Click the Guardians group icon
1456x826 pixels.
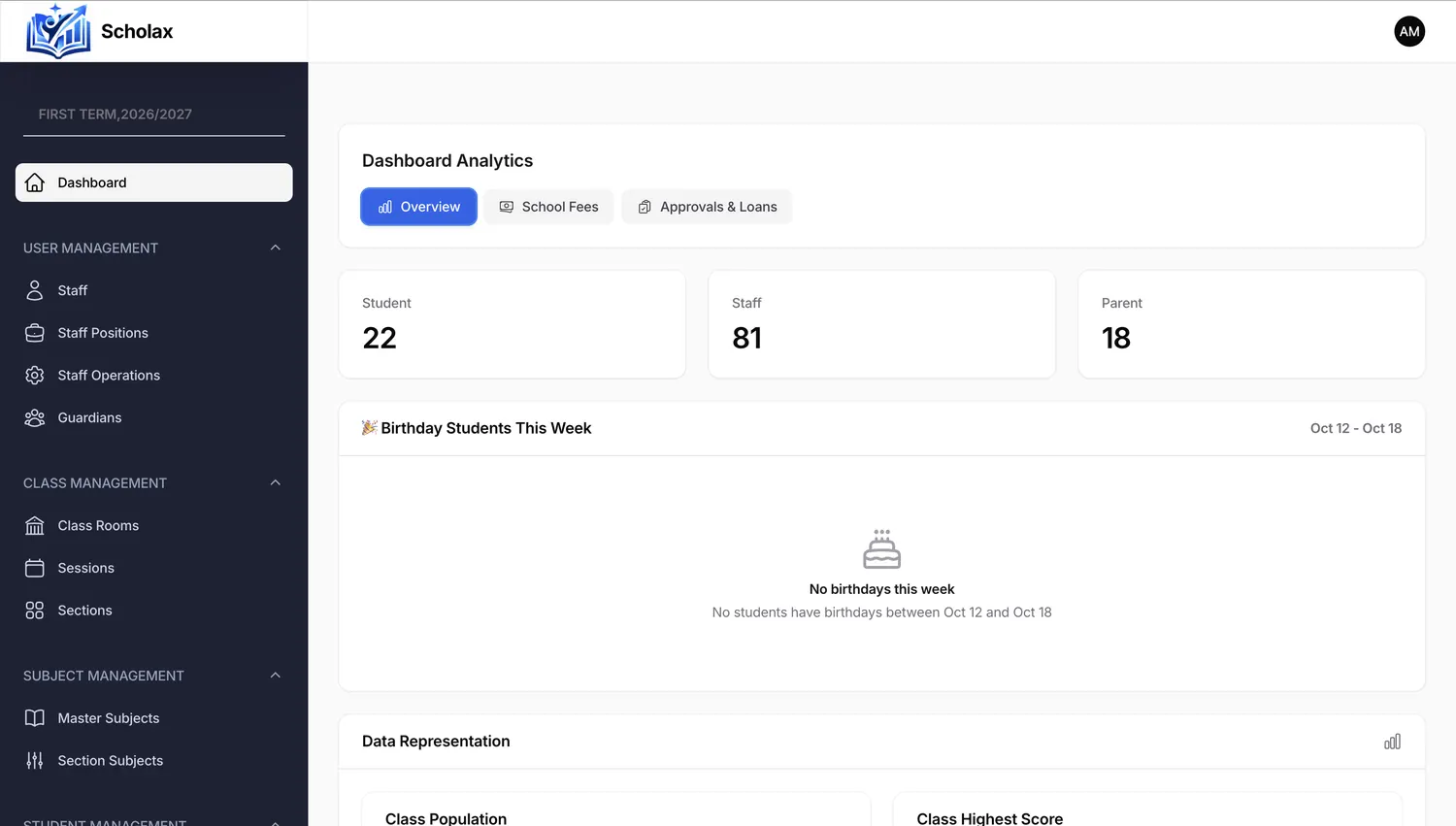(35, 417)
